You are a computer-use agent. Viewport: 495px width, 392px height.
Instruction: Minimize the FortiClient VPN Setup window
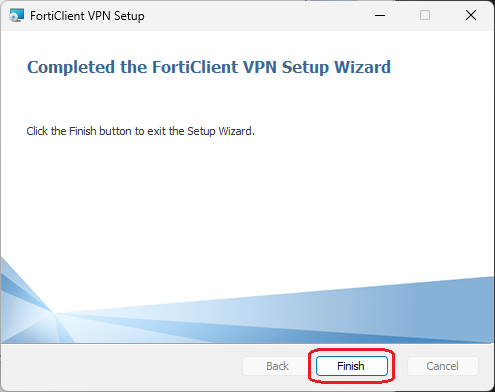point(380,15)
